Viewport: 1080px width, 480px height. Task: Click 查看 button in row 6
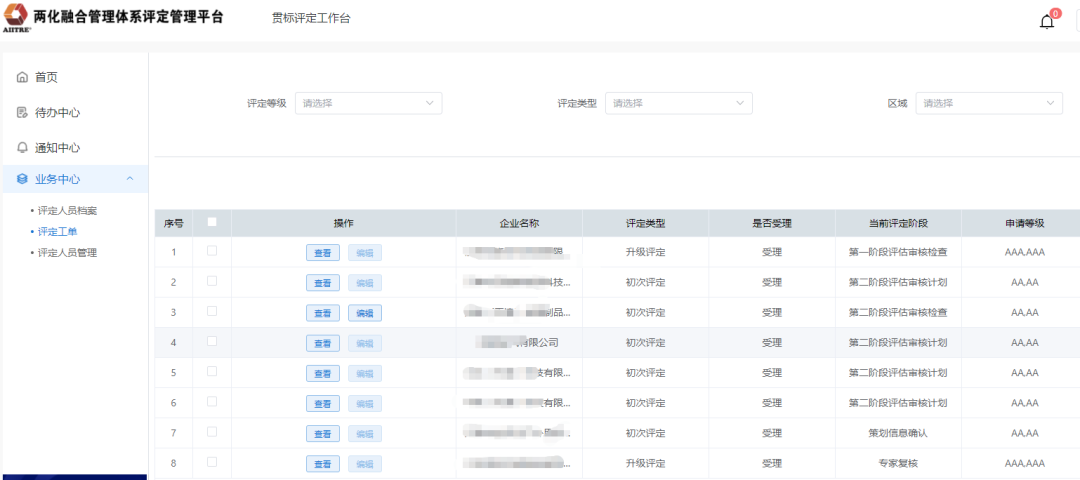323,404
